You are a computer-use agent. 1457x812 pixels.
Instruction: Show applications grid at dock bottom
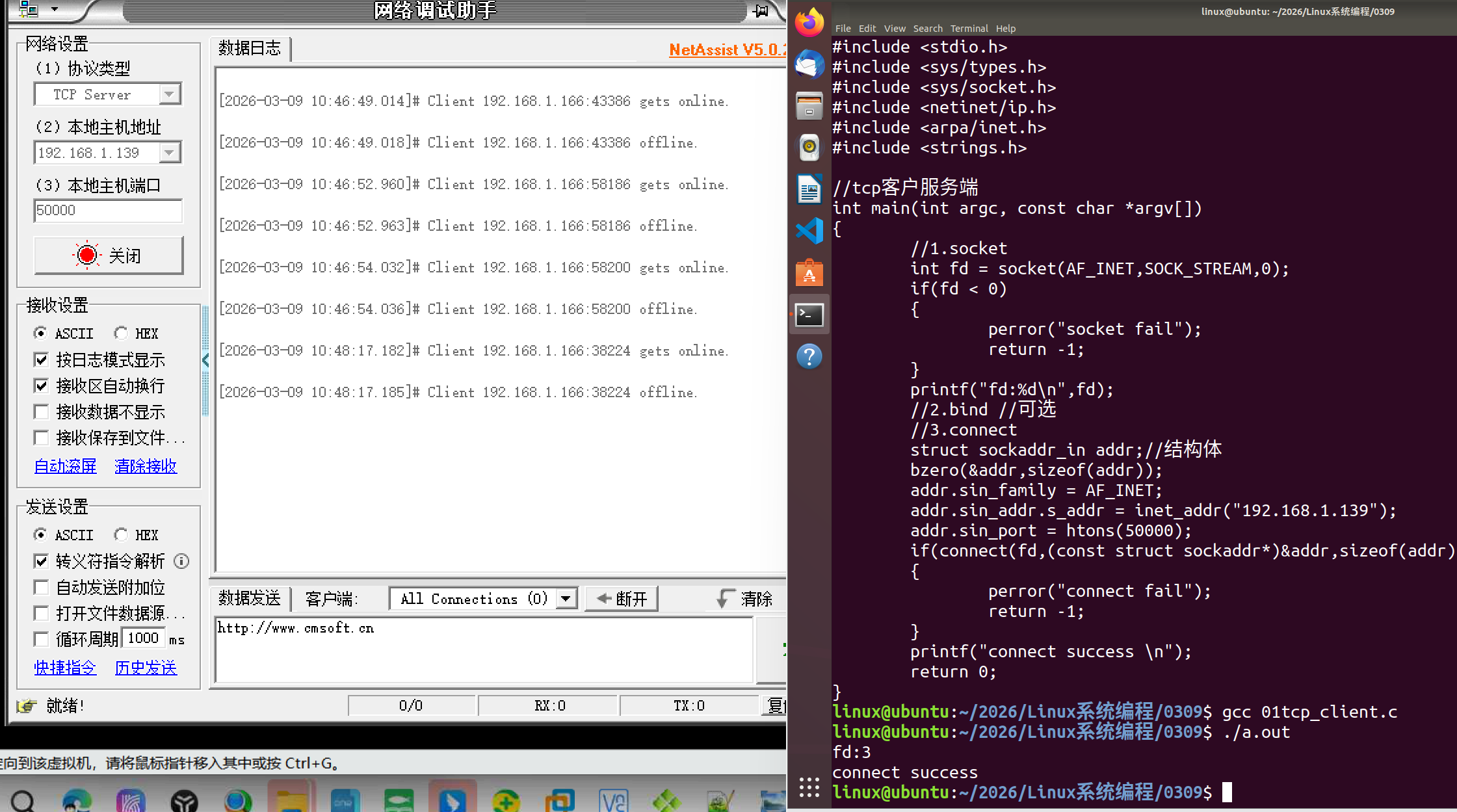[809, 787]
